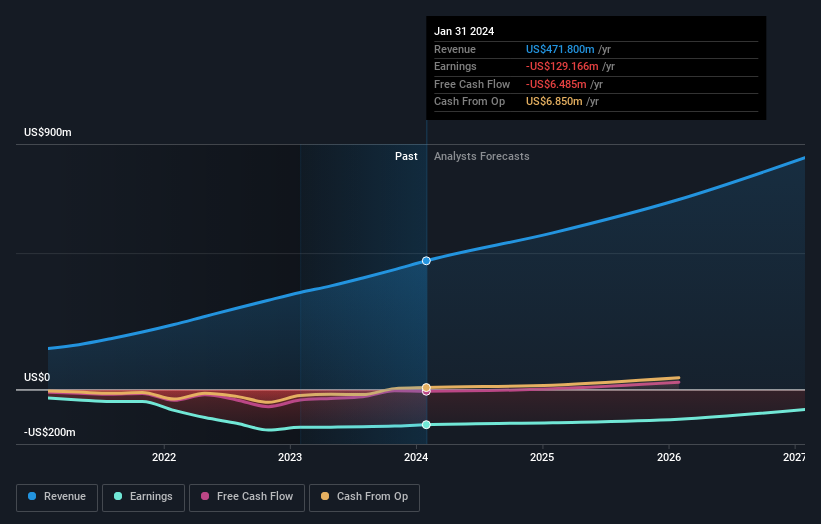The image size is (821, 524).
Task: Click the US$6.850m cash from op value
Action: click(x=554, y=102)
